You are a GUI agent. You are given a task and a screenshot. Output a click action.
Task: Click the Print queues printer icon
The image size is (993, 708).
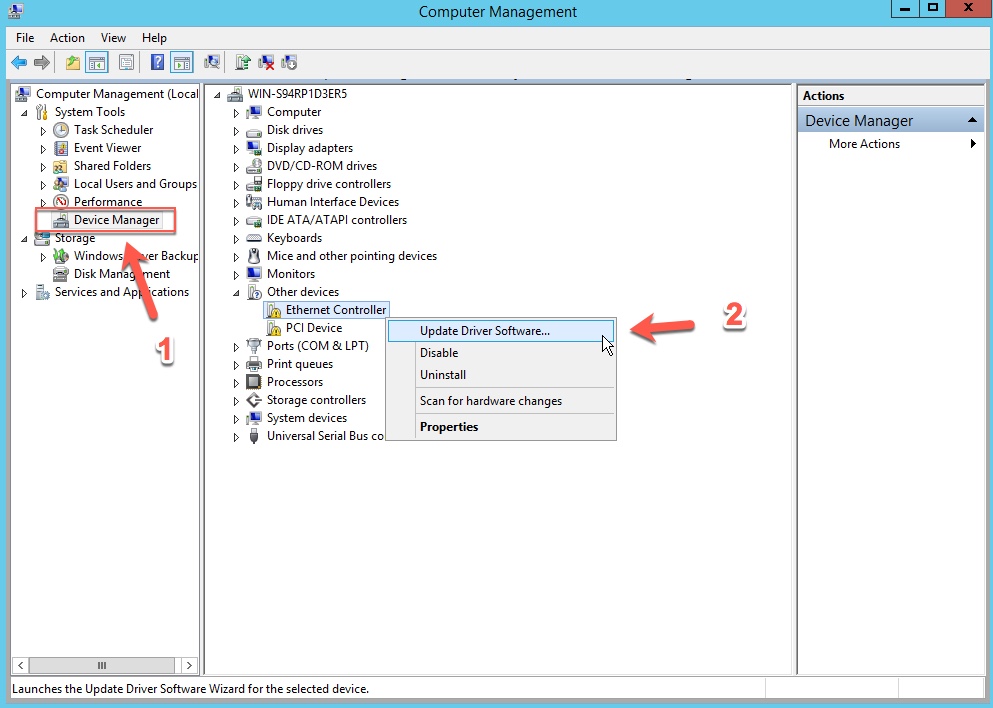click(x=254, y=364)
